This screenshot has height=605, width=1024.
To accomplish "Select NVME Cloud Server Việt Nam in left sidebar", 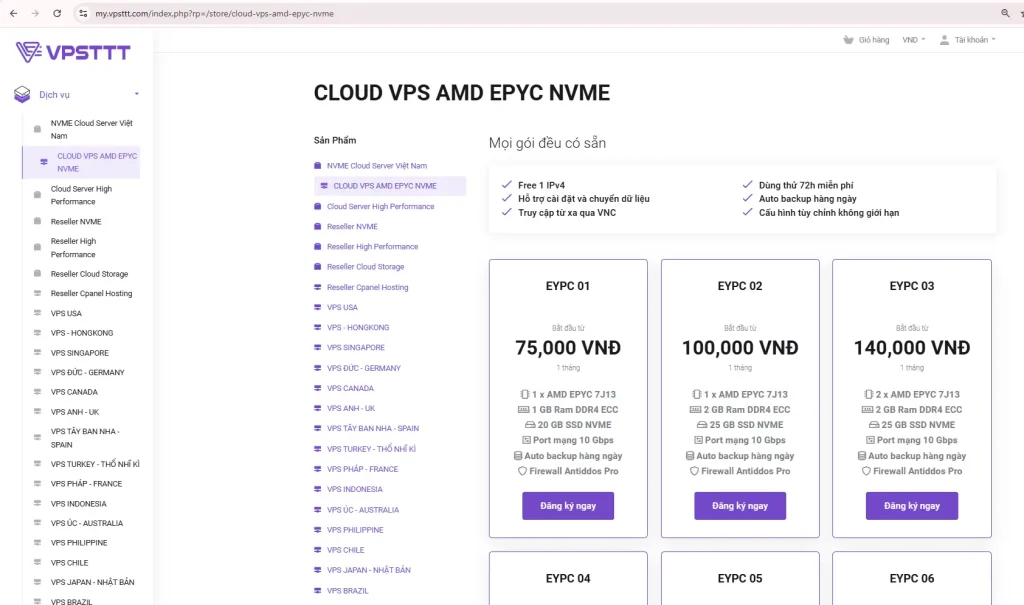I will 91,129.
